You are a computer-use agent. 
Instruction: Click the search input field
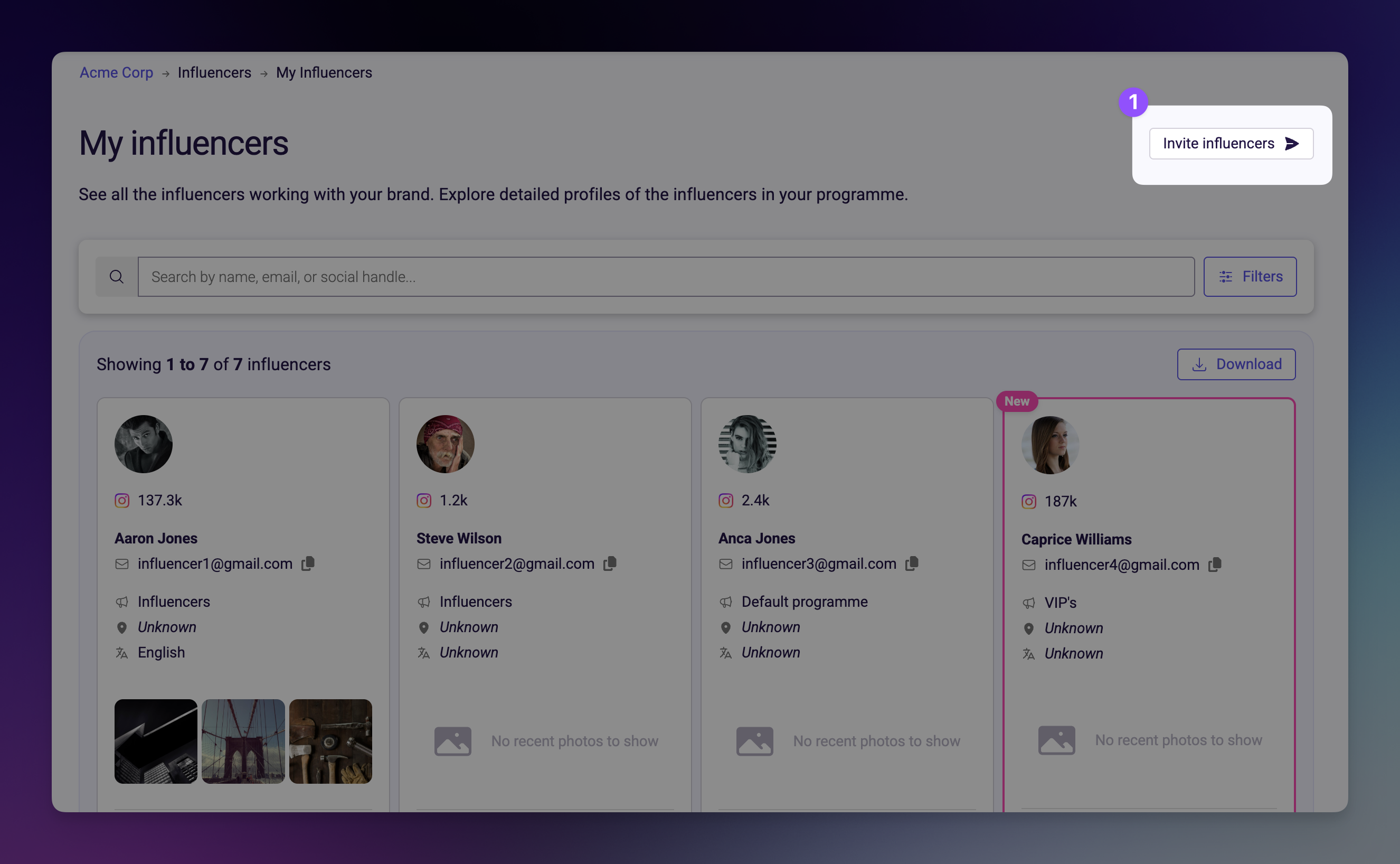(x=571, y=277)
